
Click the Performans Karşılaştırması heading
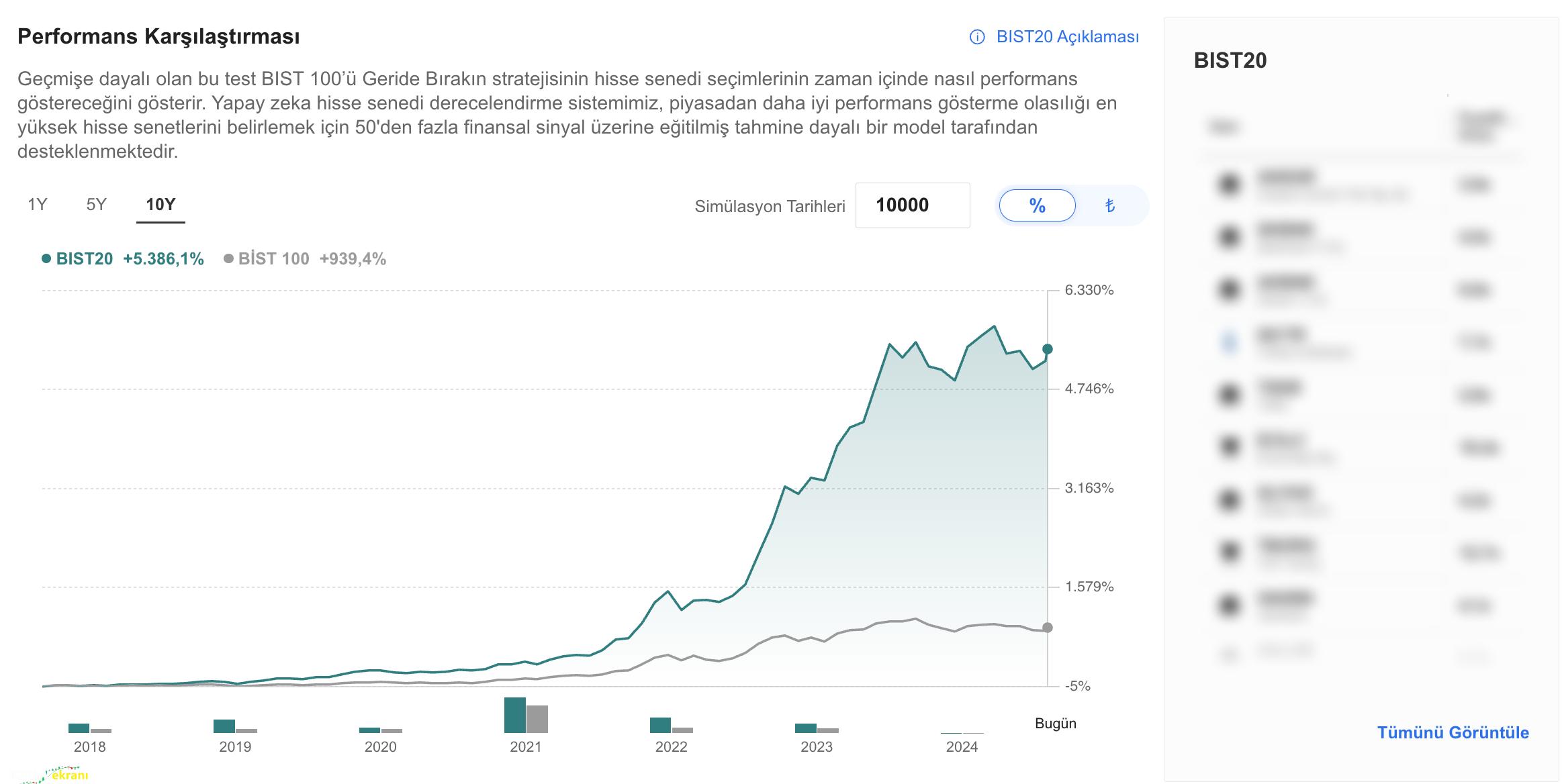(x=158, y=36)
